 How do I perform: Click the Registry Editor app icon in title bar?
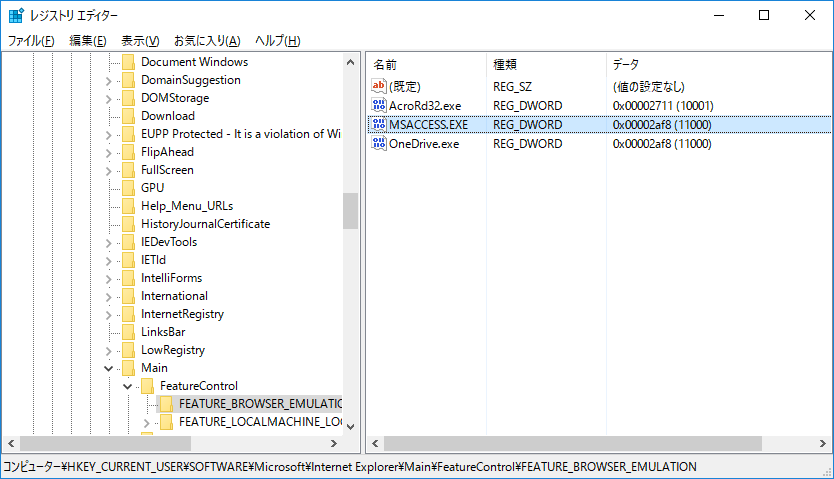click(x=16, y=15)
